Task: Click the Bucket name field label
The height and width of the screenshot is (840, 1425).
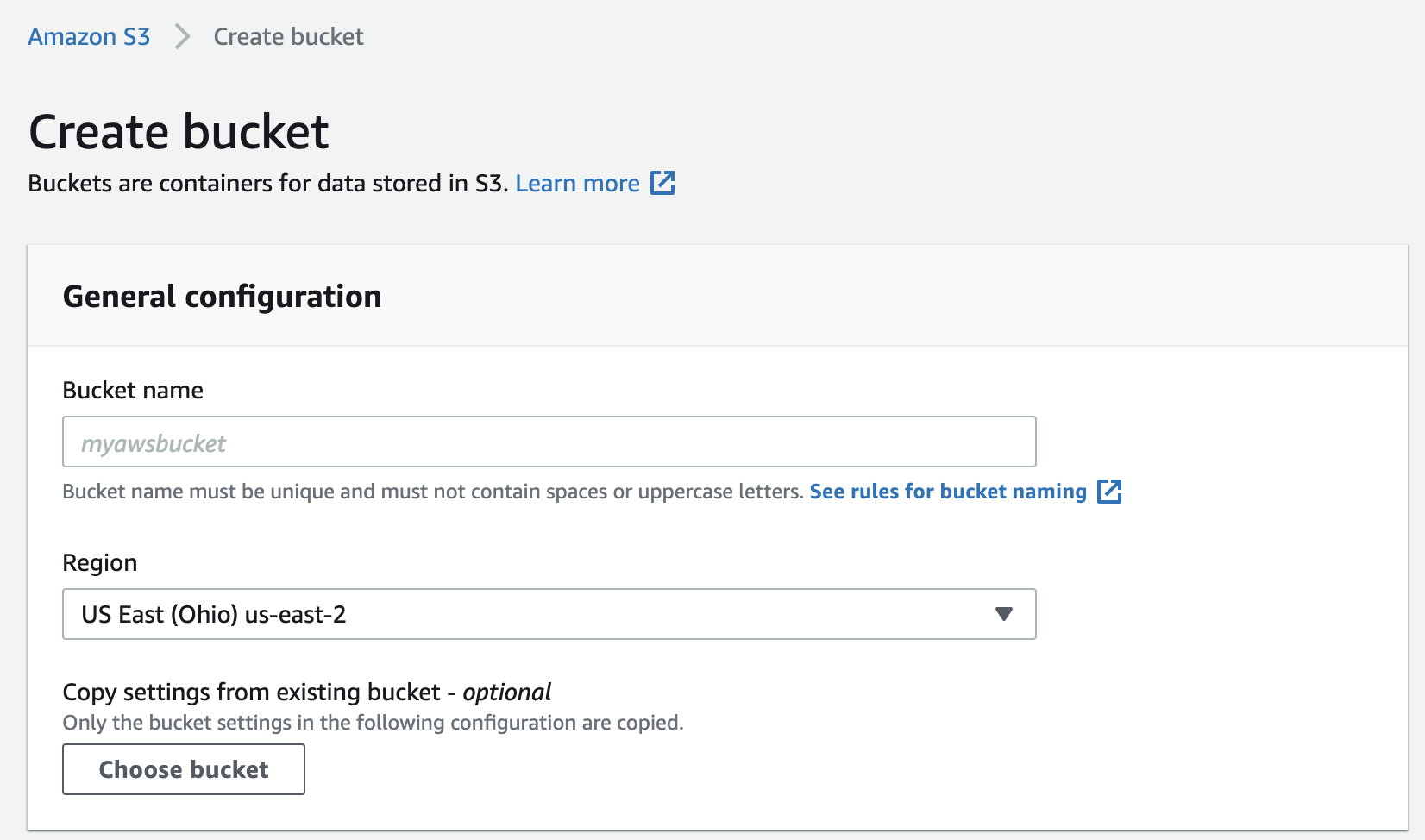Action: click(133, 390)
